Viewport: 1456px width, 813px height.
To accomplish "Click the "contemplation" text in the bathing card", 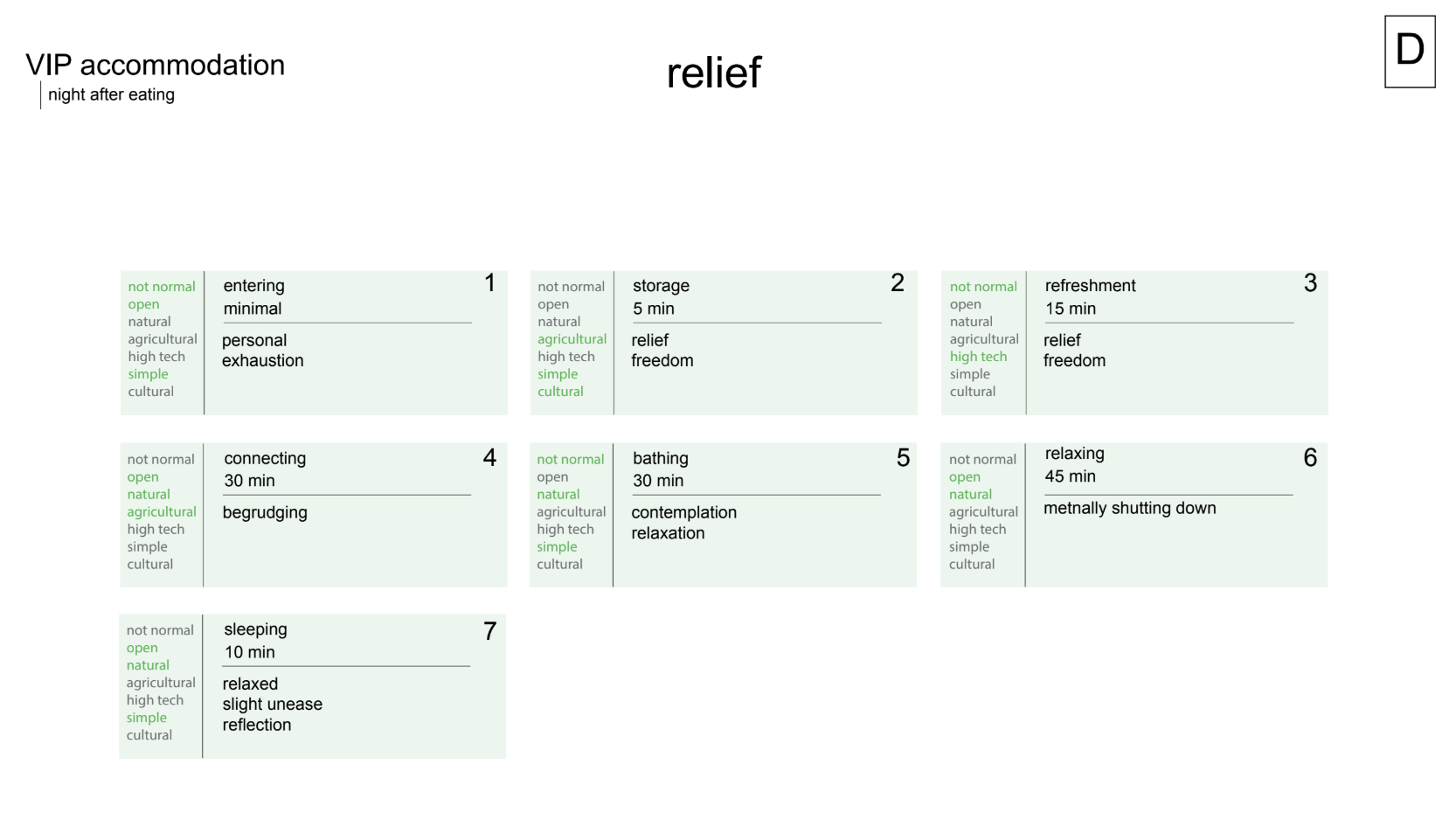I will point(683,513).
